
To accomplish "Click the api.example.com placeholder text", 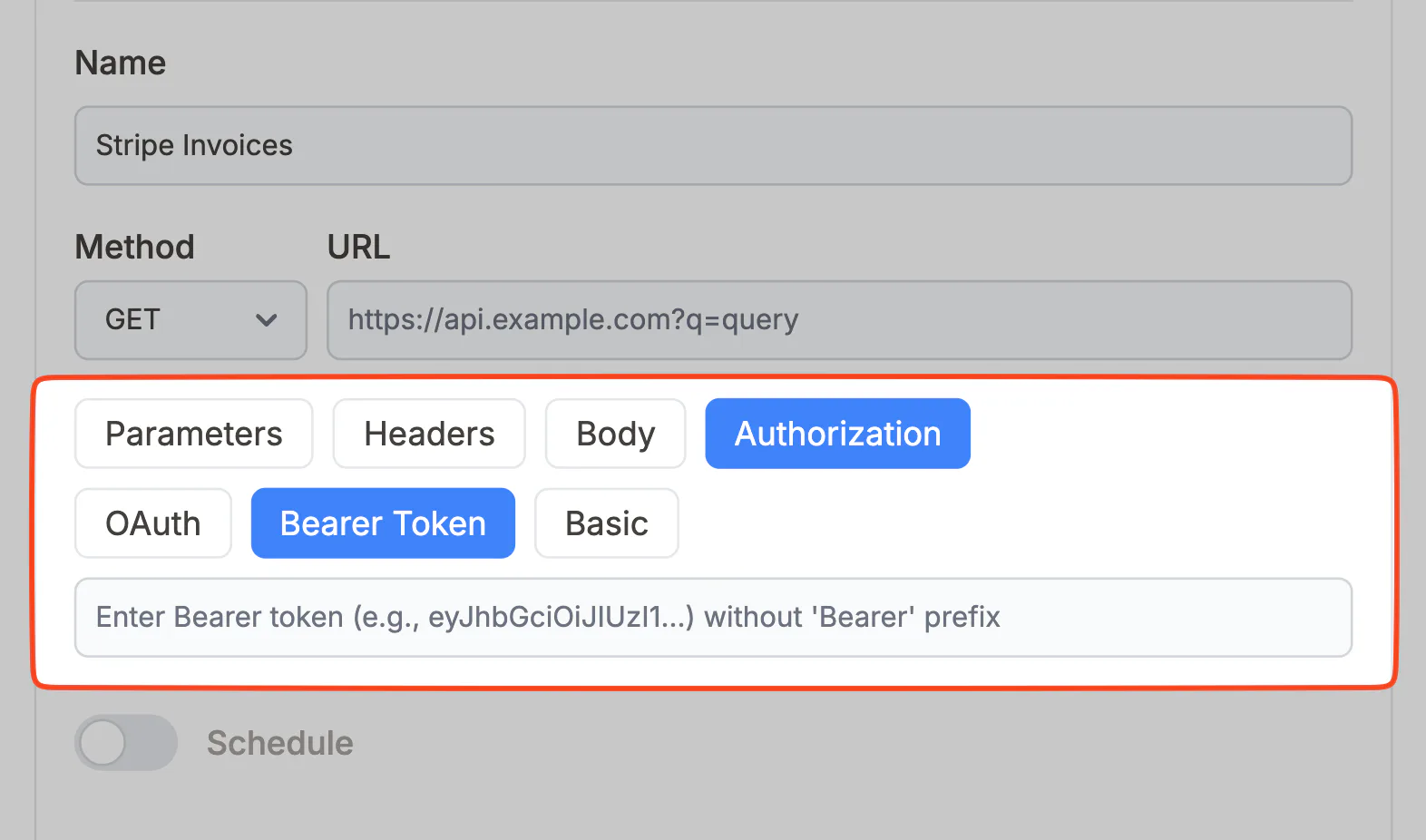I will pos(573,320).
